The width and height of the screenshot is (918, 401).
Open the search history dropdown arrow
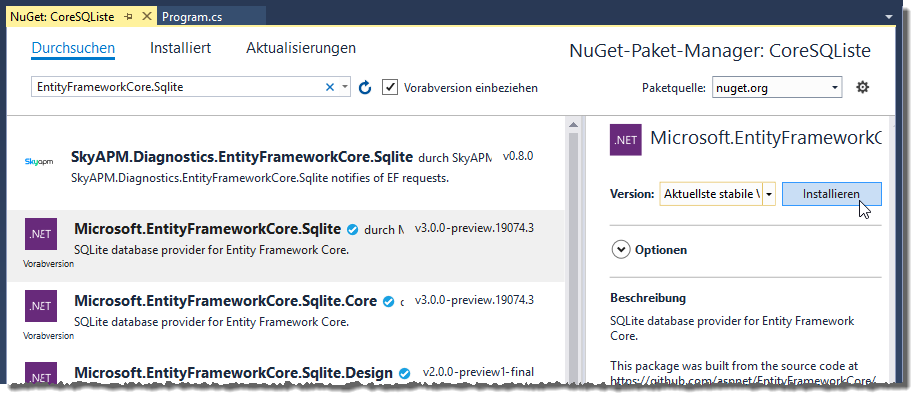[345, 87]
